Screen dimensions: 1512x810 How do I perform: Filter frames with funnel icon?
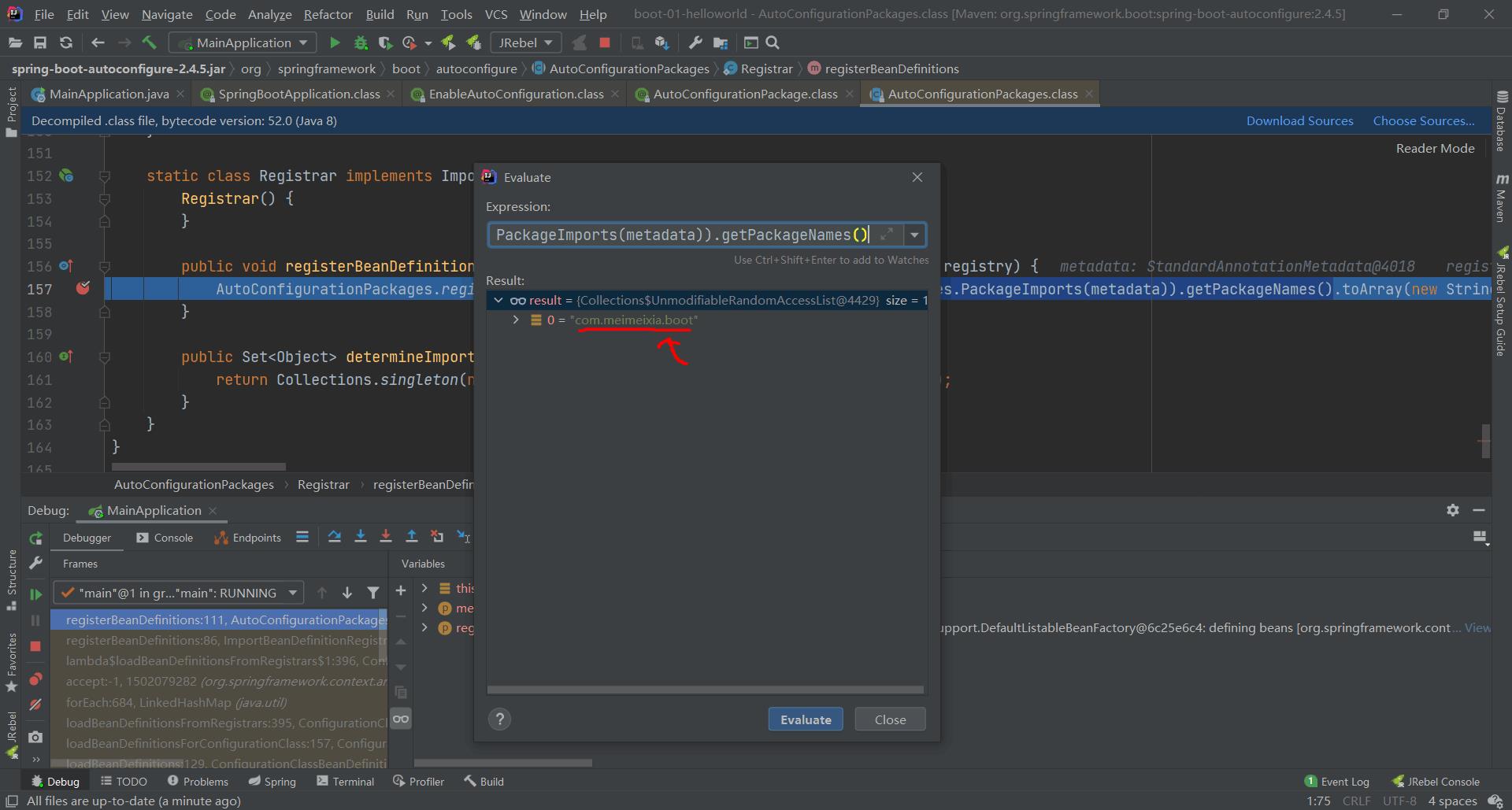373,593
